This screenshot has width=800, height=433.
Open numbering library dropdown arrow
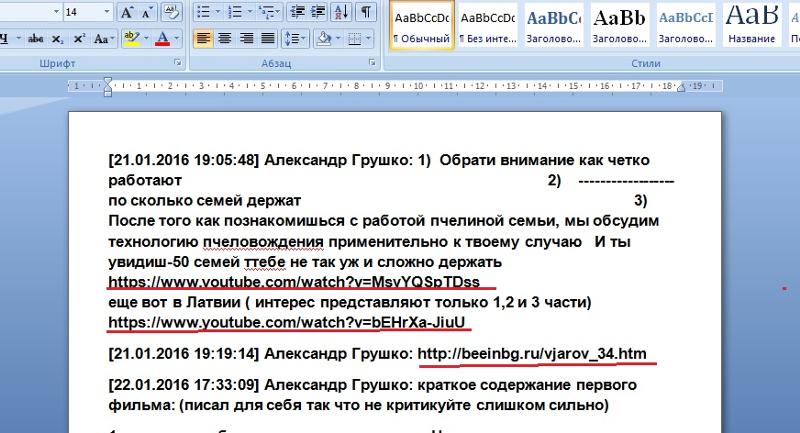click(249, 12)
